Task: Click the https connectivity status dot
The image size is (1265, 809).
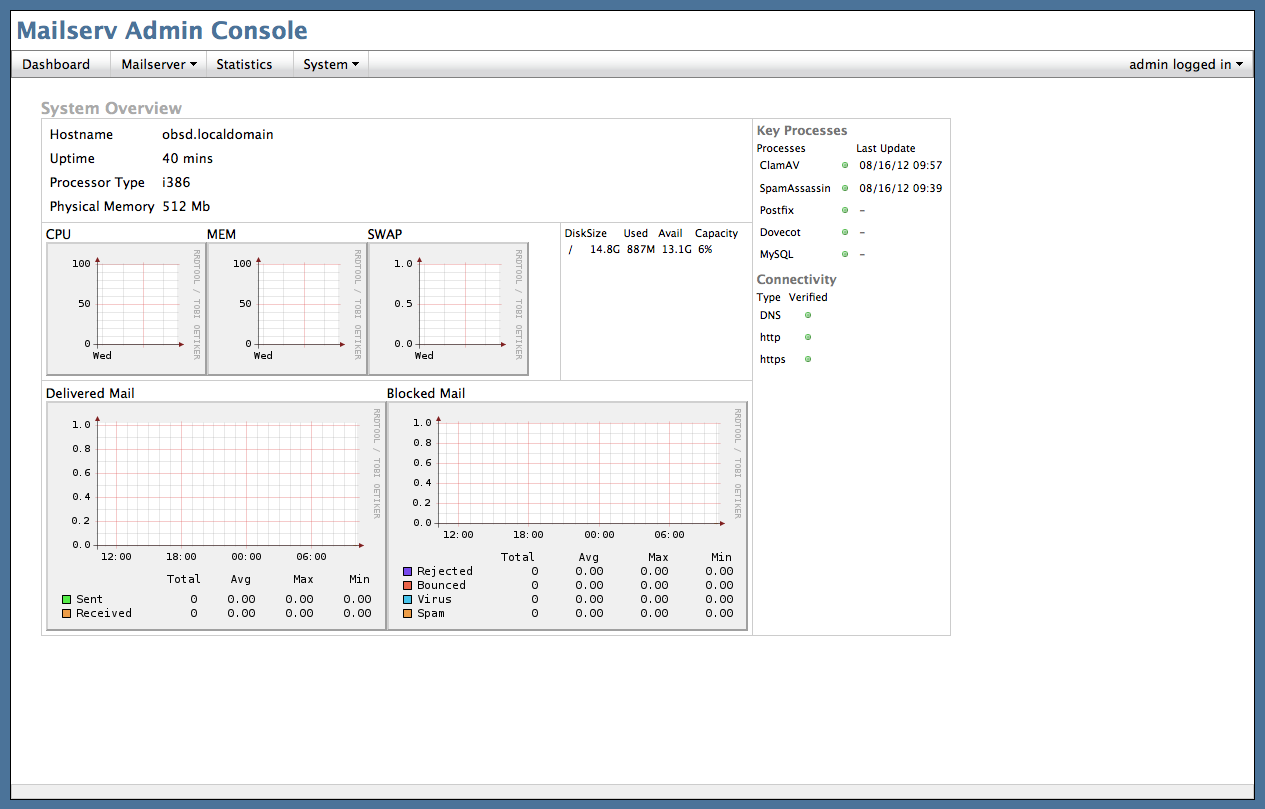Action: pos(808,359)
